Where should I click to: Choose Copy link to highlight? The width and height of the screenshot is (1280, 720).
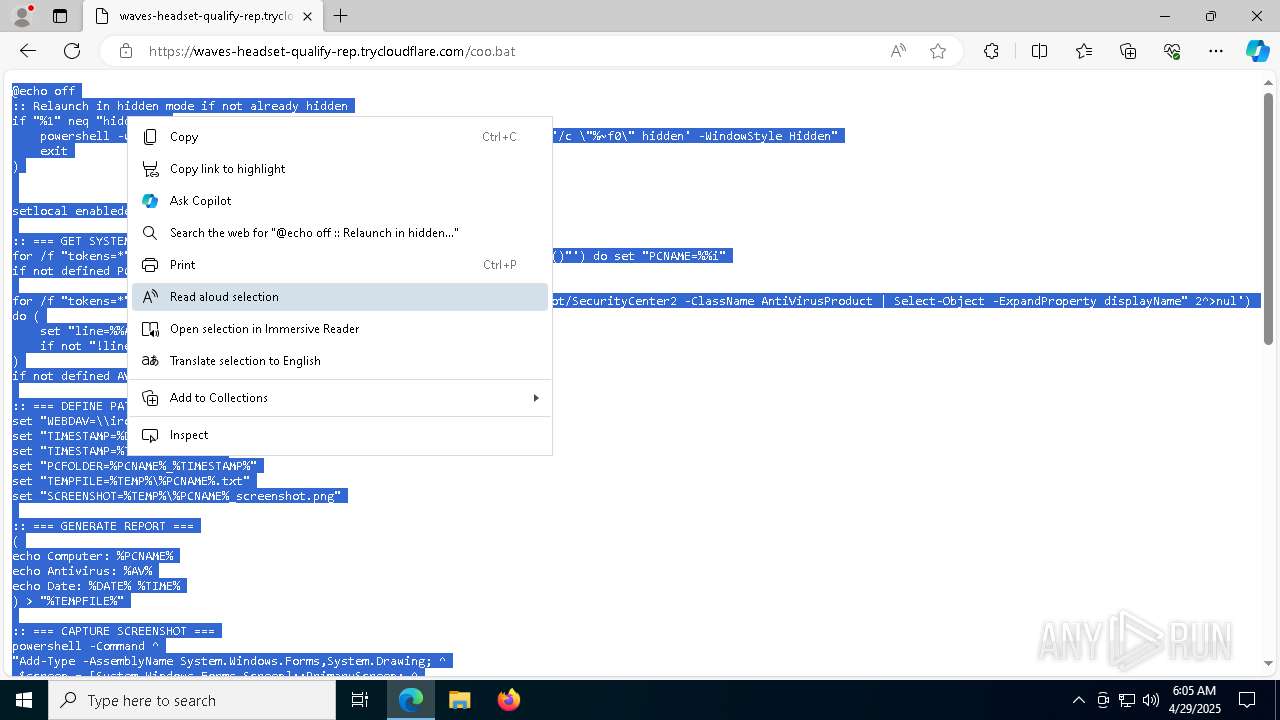(x=340, y=169)
